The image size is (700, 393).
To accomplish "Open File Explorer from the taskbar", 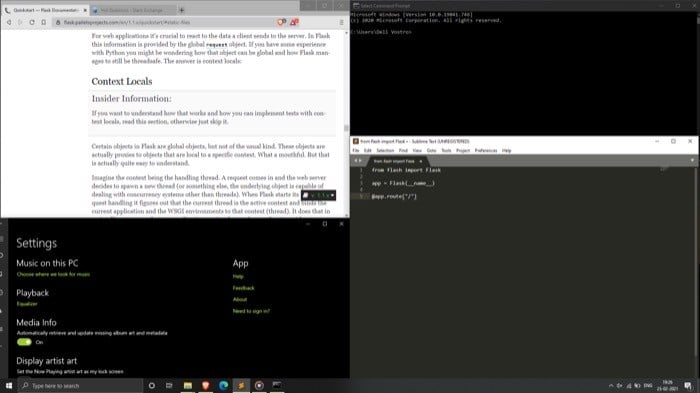I will [188, 385].
